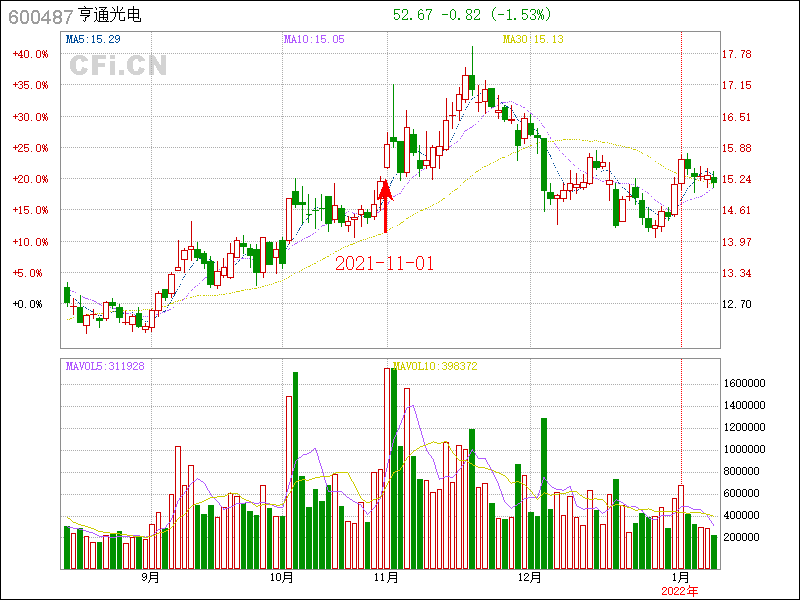This screenshot has width=800, height=600.
Task: Click the 12.70 price axis value
Action: 737,304
